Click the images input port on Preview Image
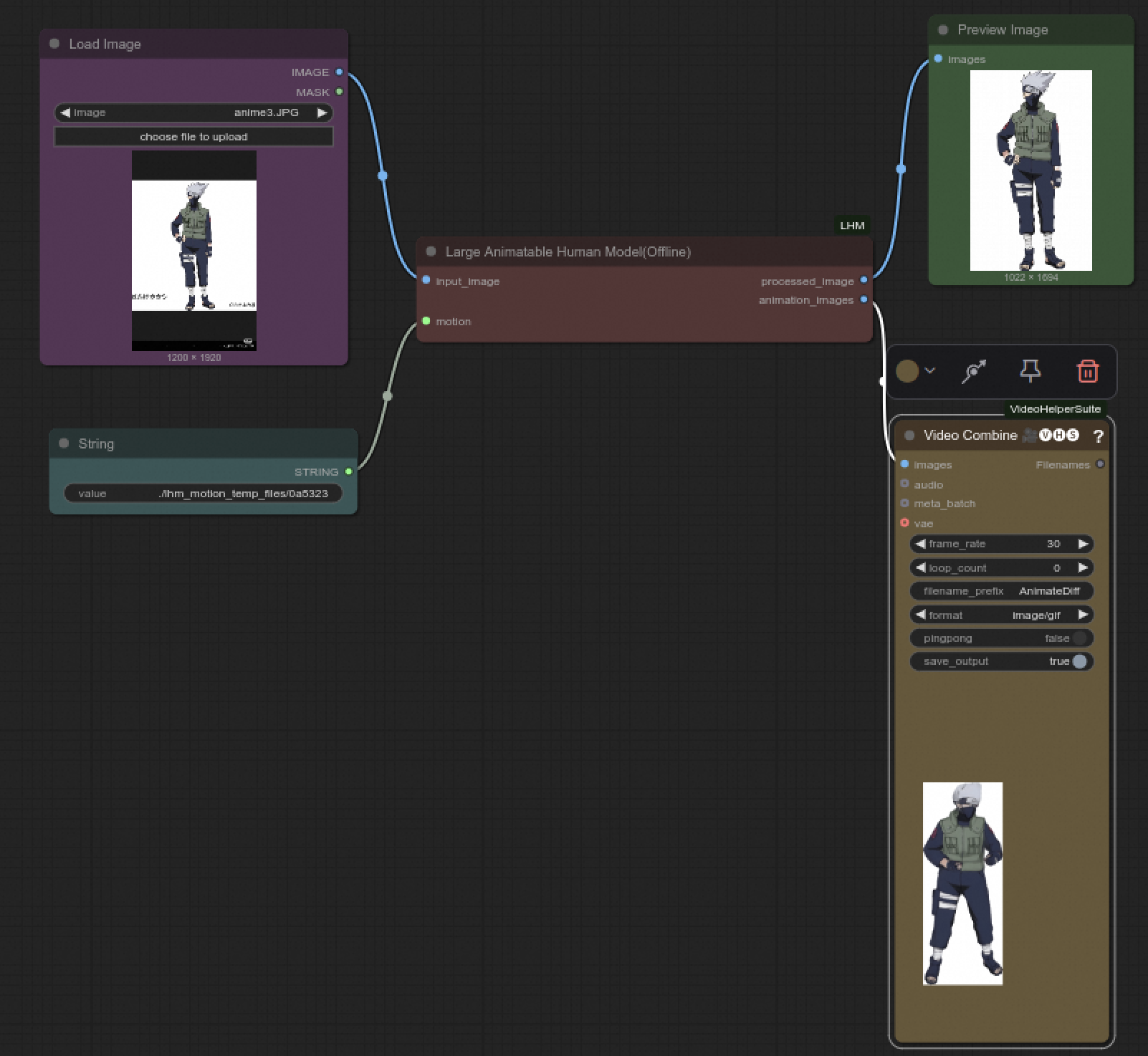1148x1056 pixels. (x=938, y=59)
